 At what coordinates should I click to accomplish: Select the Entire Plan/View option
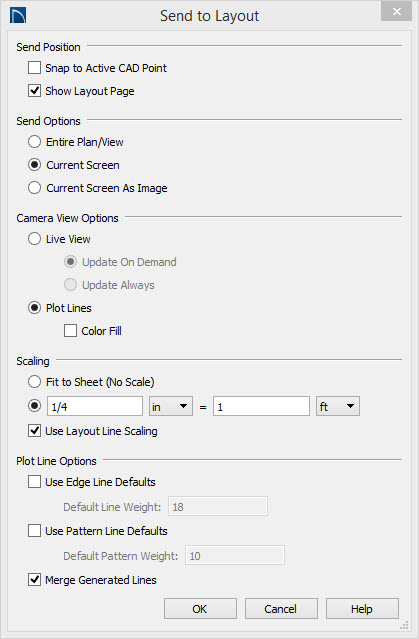(35, 142)
